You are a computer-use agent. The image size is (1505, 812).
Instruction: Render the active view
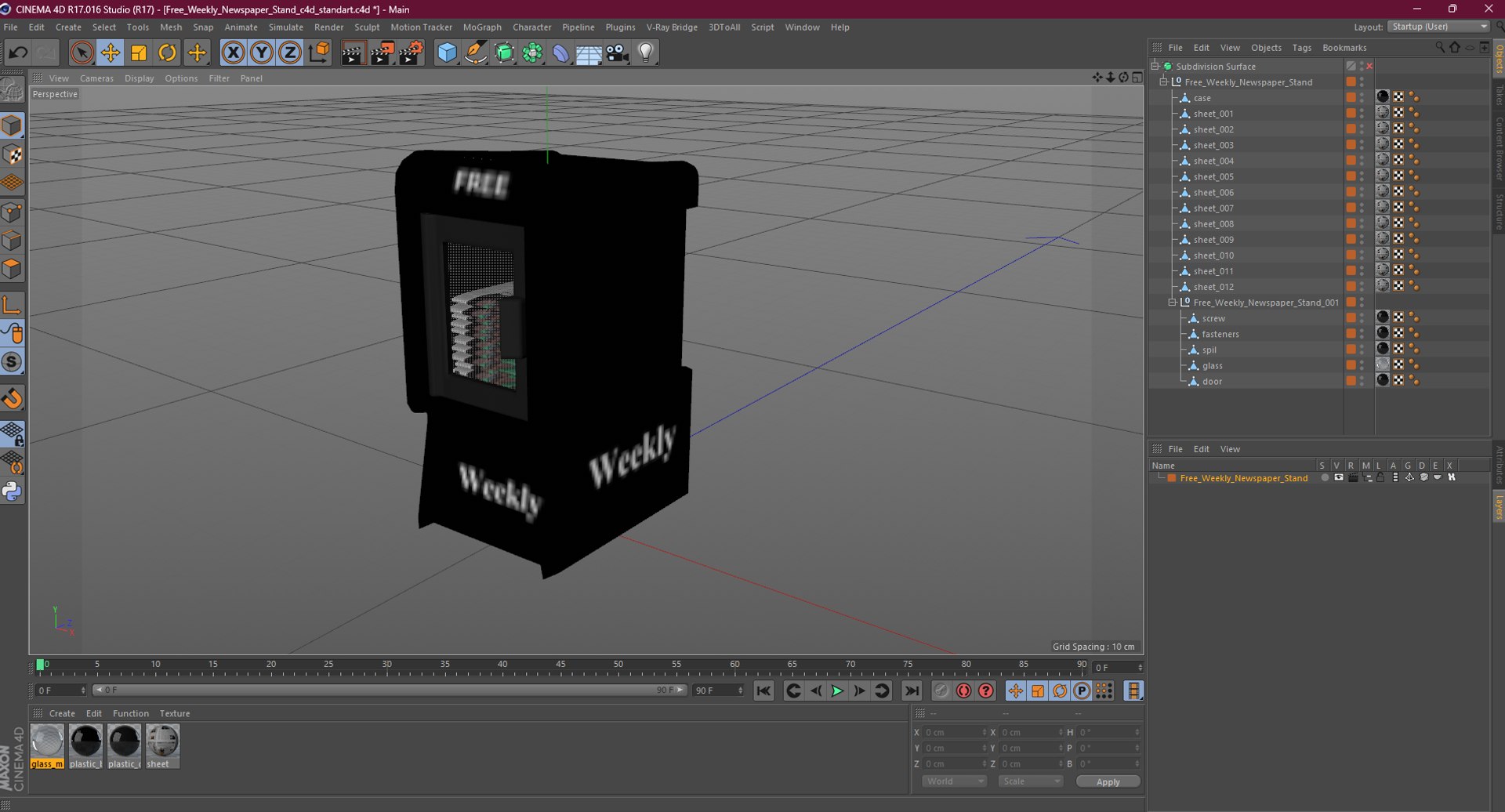click(x=353, y=53)
